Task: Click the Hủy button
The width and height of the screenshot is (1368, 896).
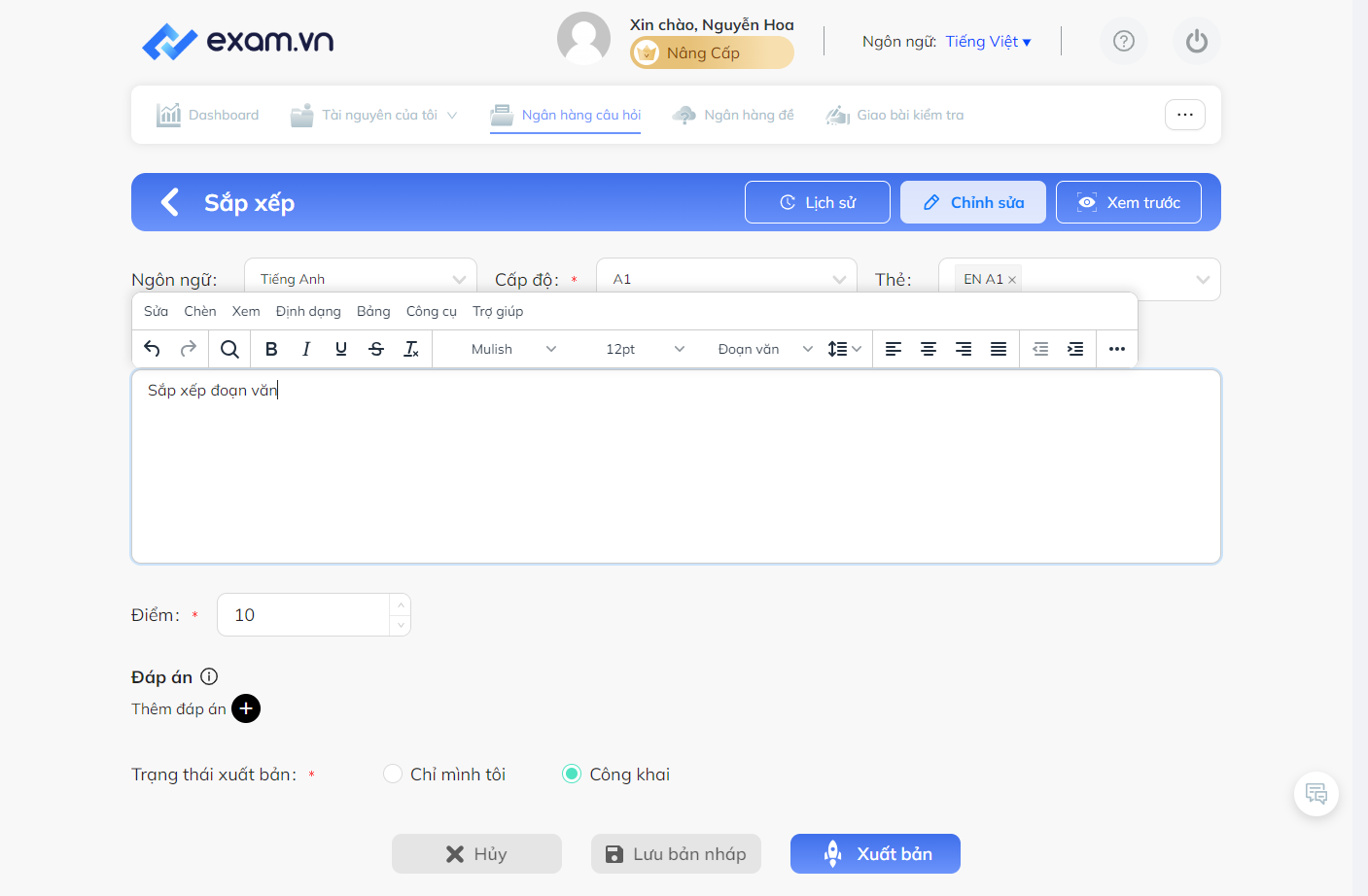Action: (476, 853)
